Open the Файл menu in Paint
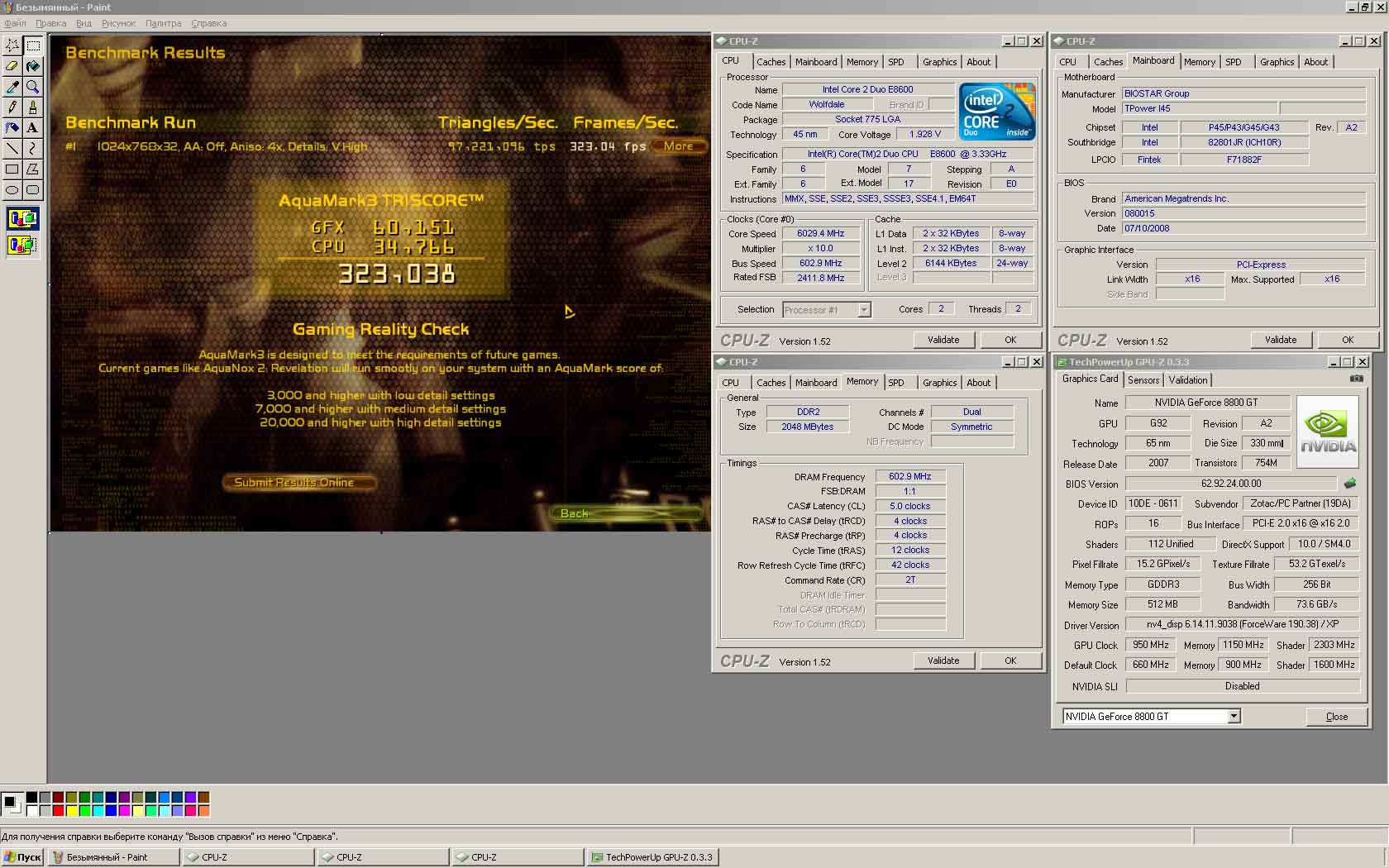 pyautogui.click(x=16, y=23)
